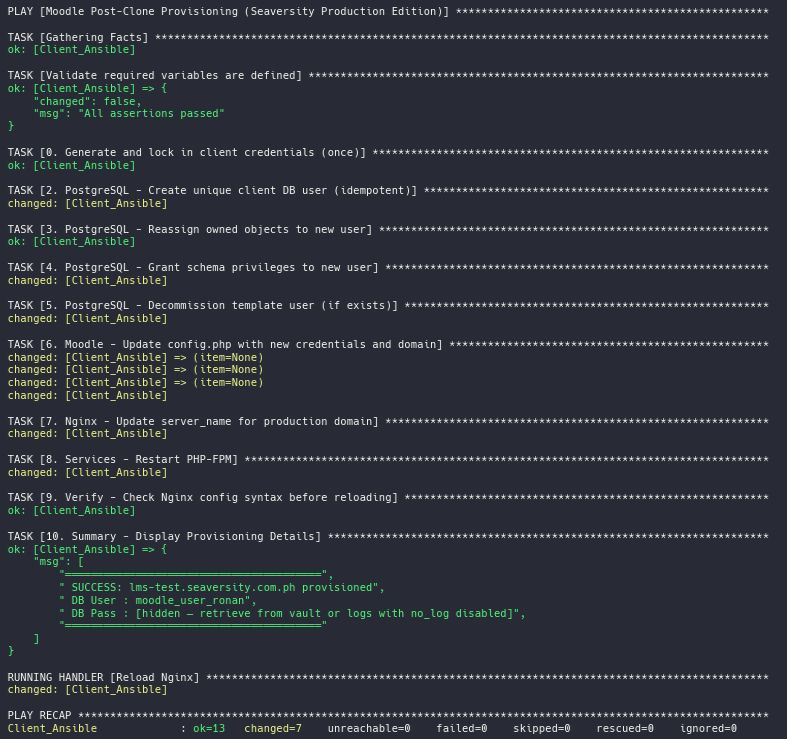
Task: Click TASK 3. PostgreSQL Reassign owned objects line
Action: pyautogui.click(x=387, y=229)
